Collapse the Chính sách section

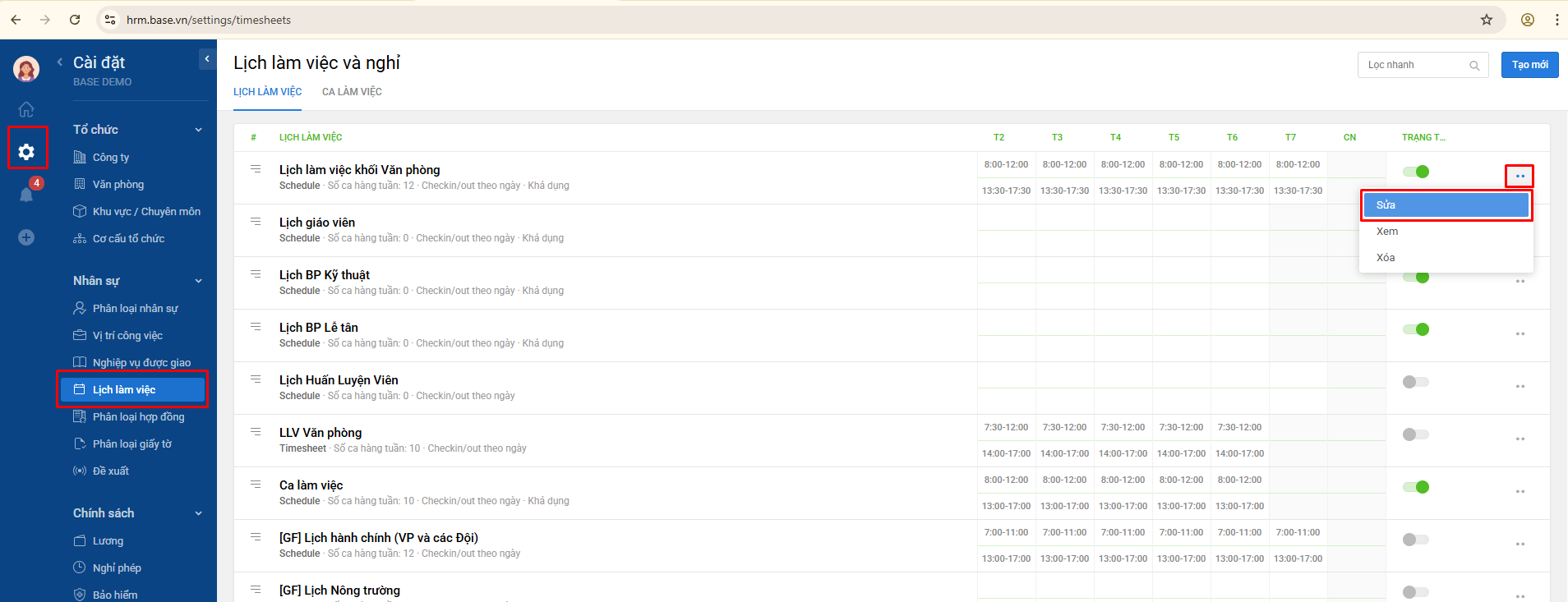199,513
